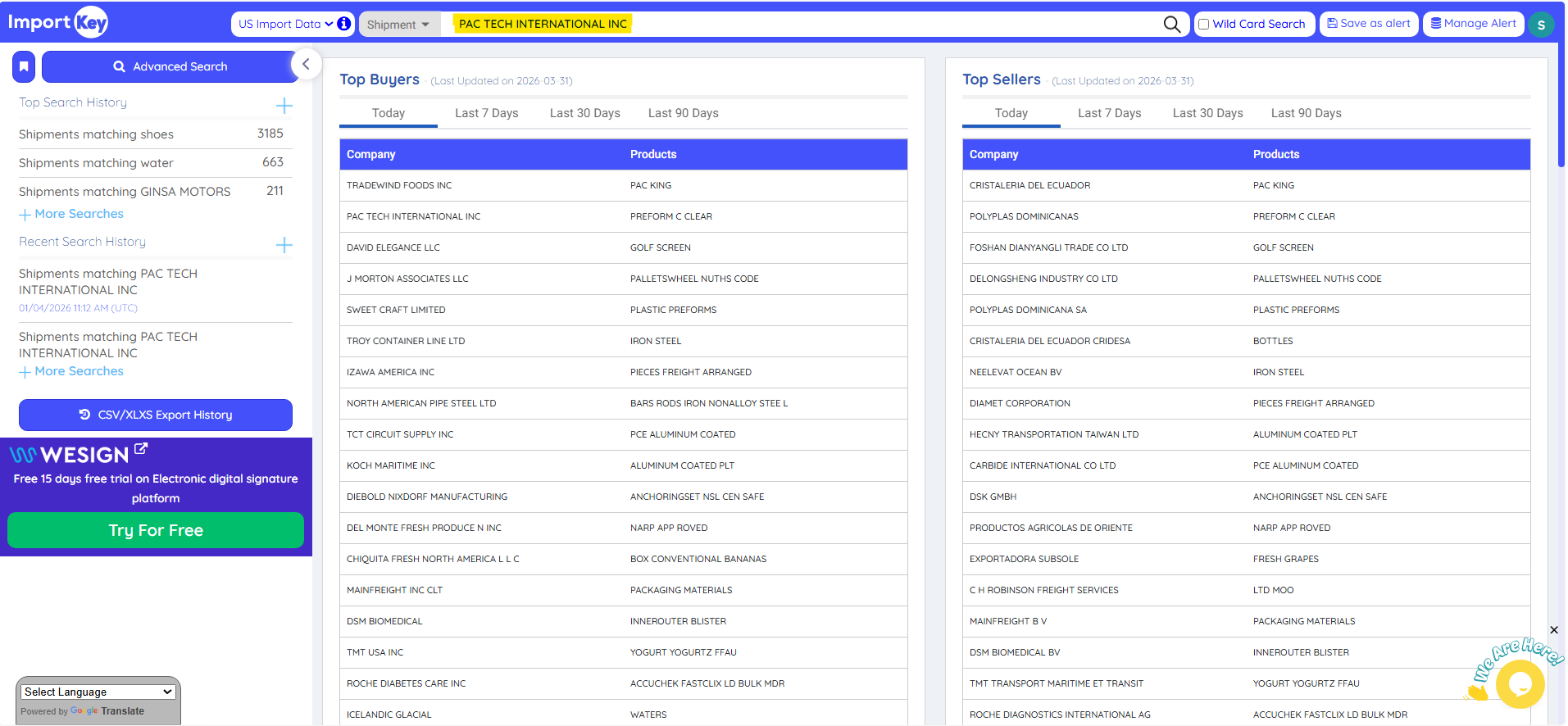This screenshot has width=1568, height=726.
Task: Click the bookmark icon in sidebar
Action: point(24,66)
